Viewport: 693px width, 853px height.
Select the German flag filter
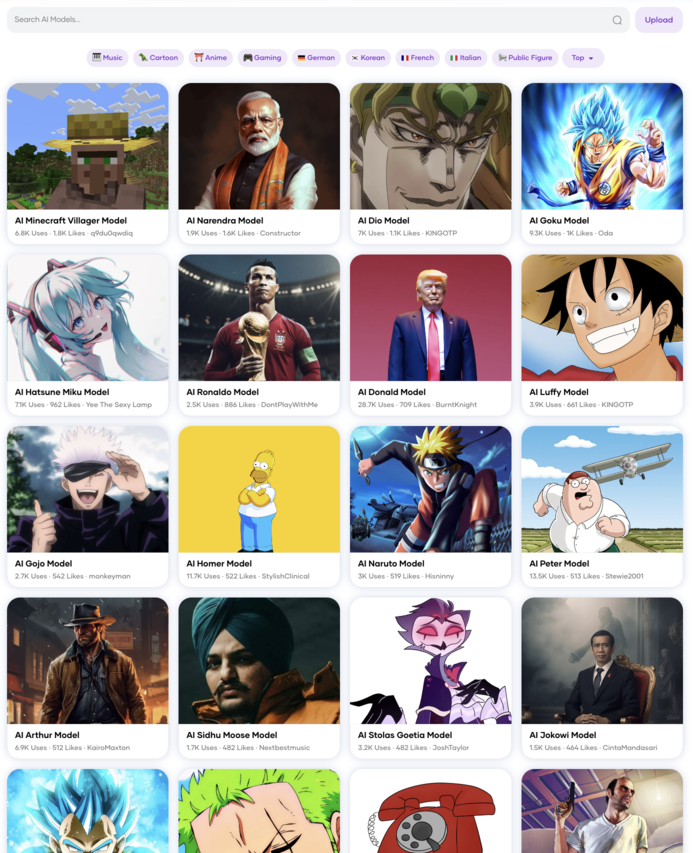click(316, 58)
